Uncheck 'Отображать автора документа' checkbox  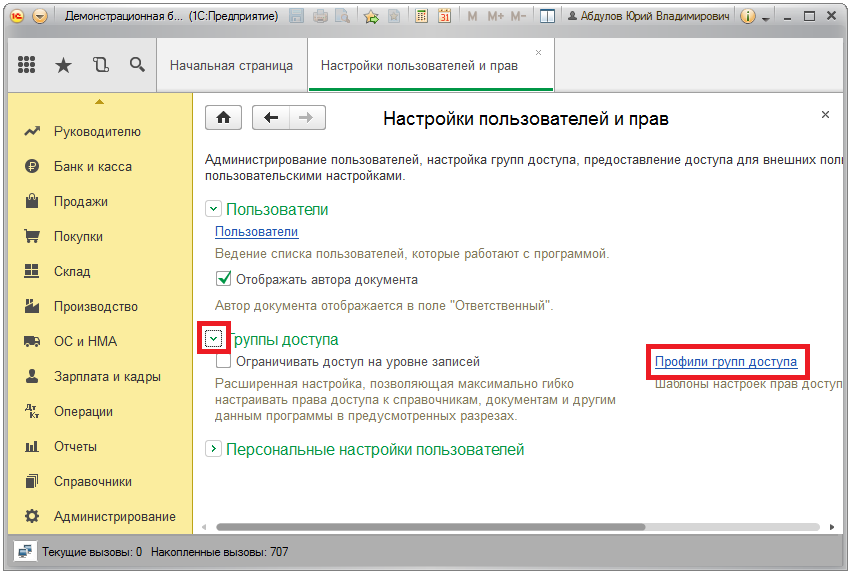coord(224,280)
